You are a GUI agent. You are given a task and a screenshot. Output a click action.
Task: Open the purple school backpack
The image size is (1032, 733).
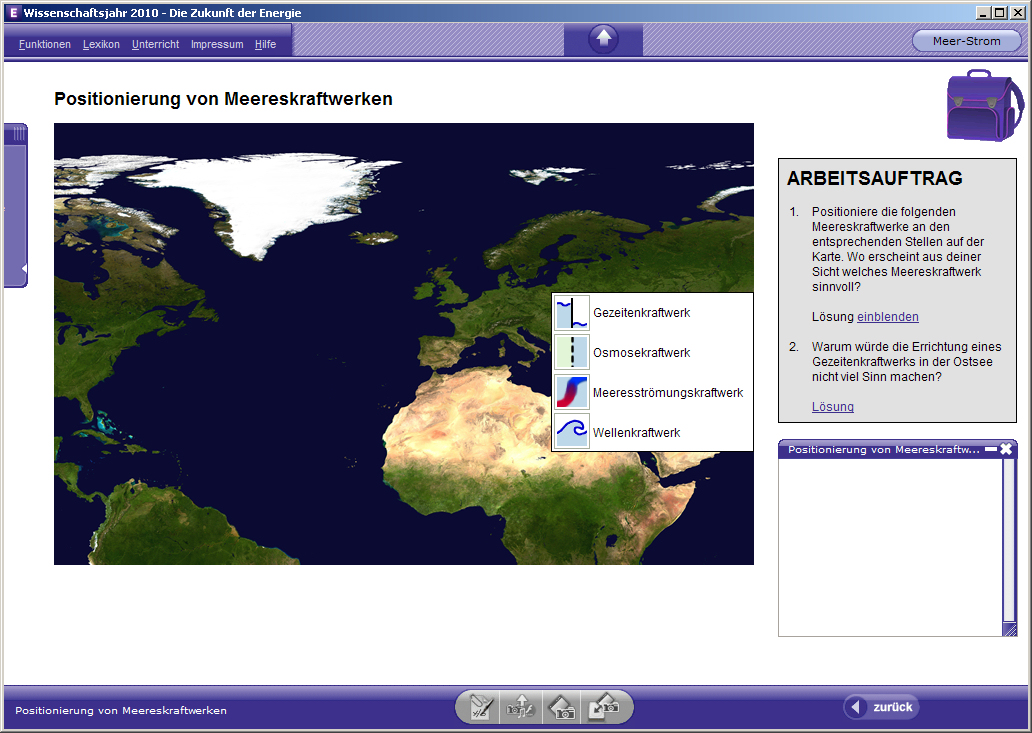985,105
